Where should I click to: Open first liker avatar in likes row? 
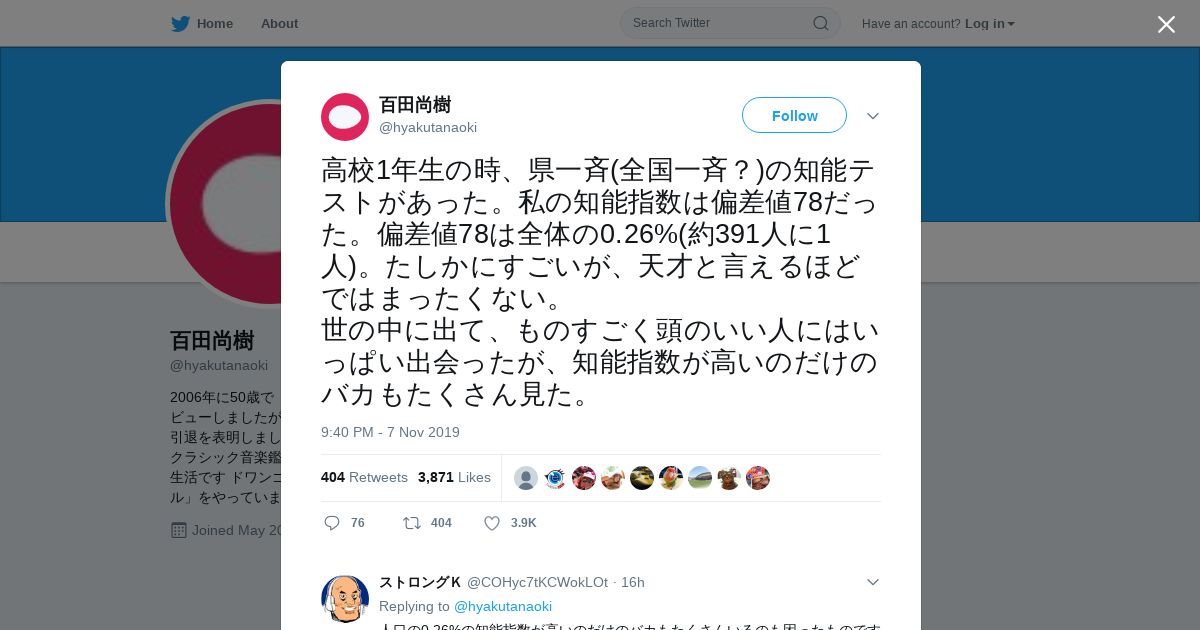[x=526, y=478]
